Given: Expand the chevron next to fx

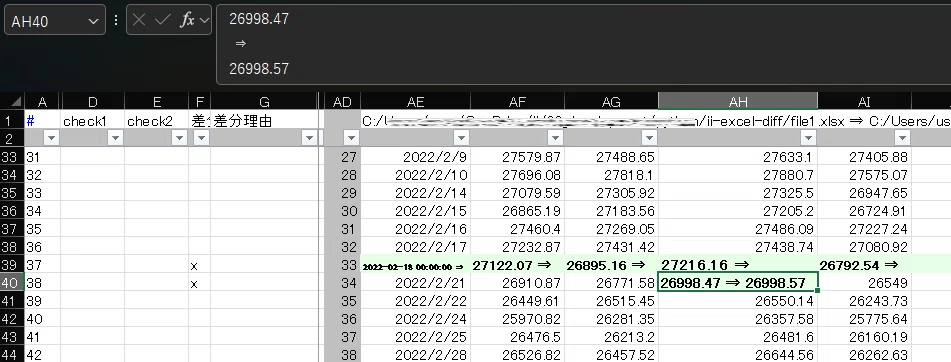Looking at the screenshot, I should coord(204,21).
